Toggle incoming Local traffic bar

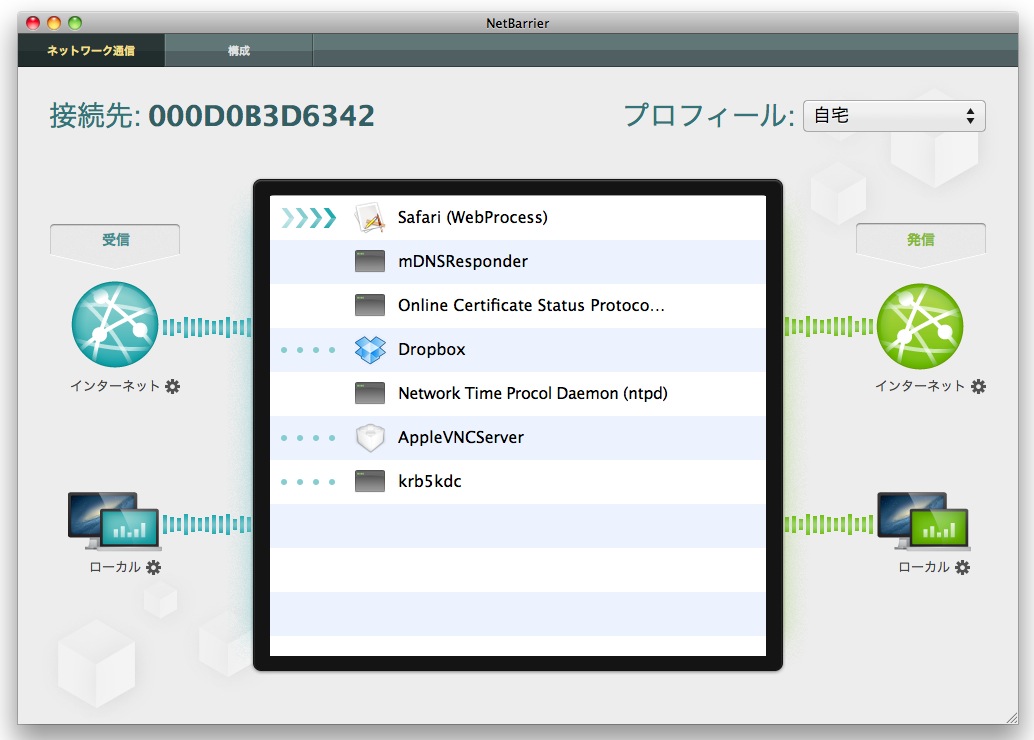207,524
